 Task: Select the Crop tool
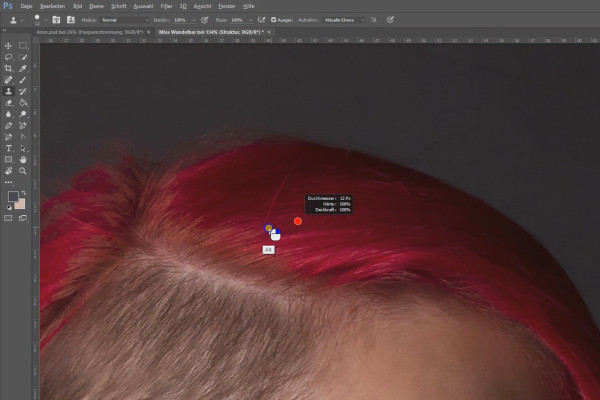pos(8,69)
